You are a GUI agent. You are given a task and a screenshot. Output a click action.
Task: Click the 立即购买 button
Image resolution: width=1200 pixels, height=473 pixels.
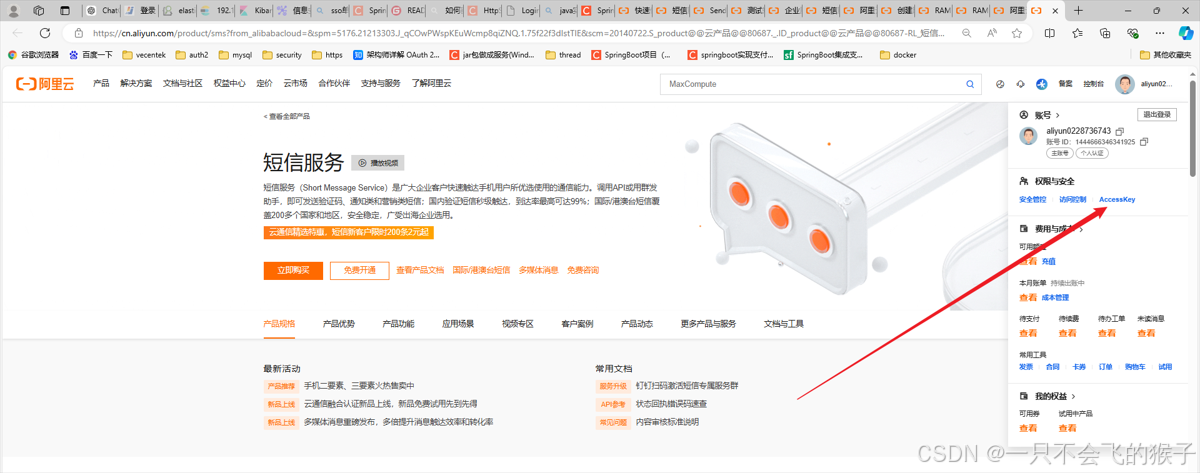click(x=293, y=270)
